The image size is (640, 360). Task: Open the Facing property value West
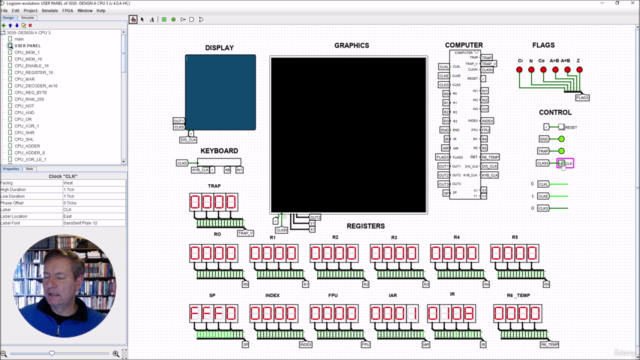click(94, 183)
